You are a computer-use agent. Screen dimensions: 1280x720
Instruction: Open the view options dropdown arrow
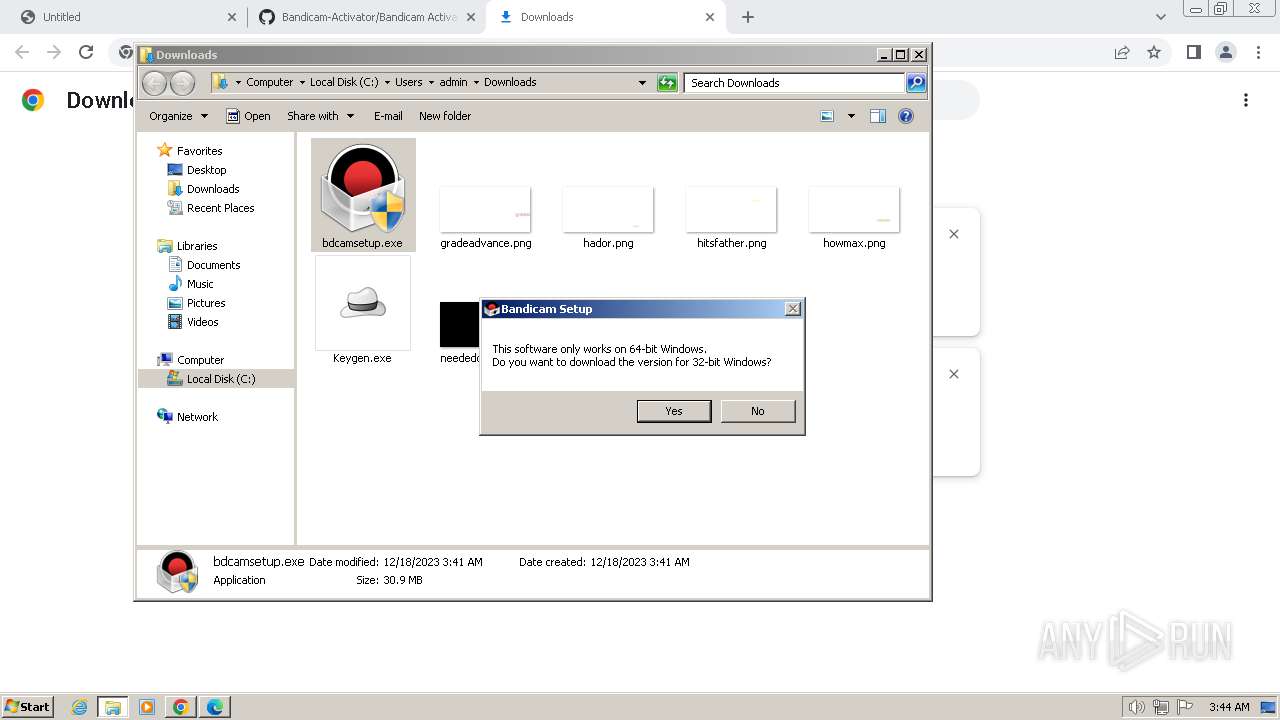pyautogui.click(x=851, y=116)
